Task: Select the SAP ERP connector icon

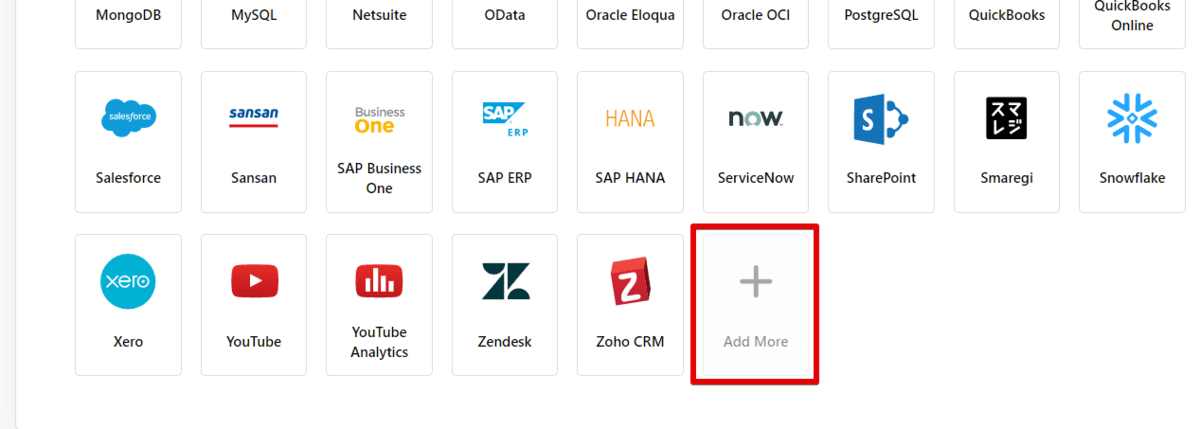Action: (505, 118)
